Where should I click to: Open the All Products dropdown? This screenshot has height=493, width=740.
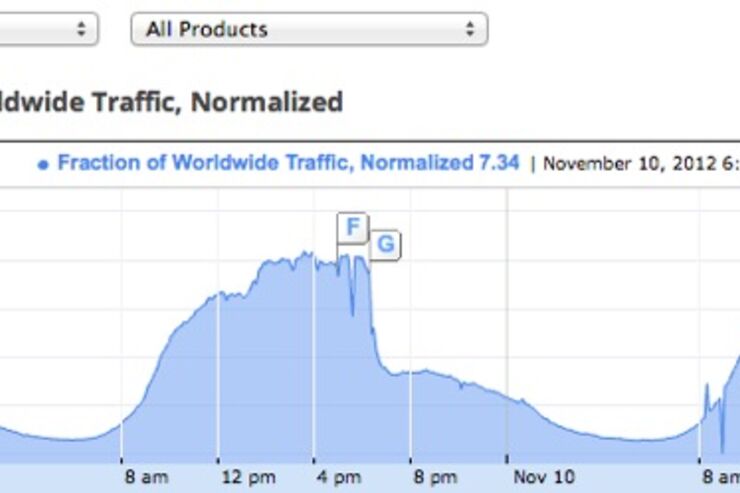pyautogui.click(x=309, y=29)
